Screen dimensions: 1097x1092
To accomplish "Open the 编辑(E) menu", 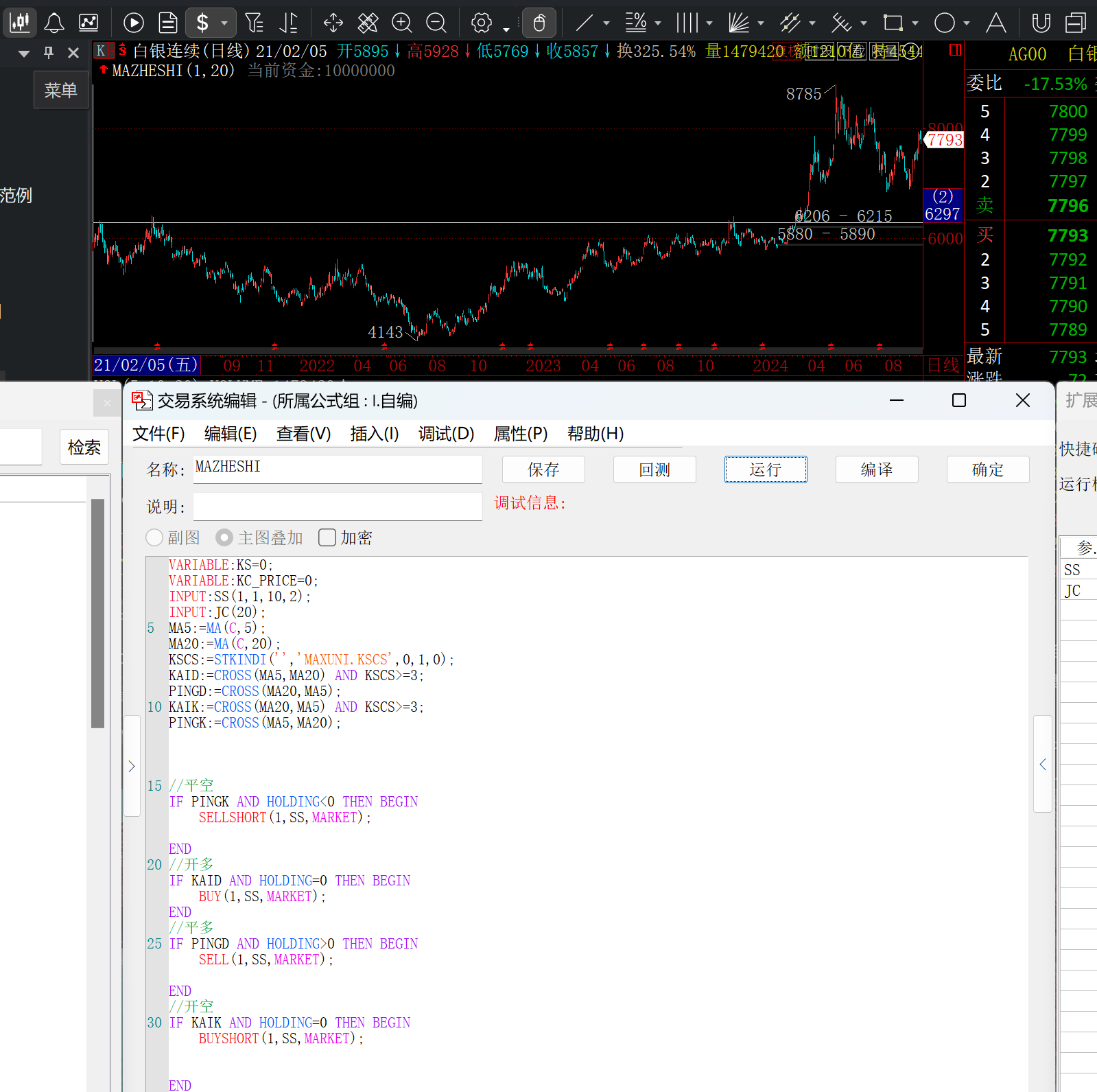I will pyautogui.click(x=231, y=434).
